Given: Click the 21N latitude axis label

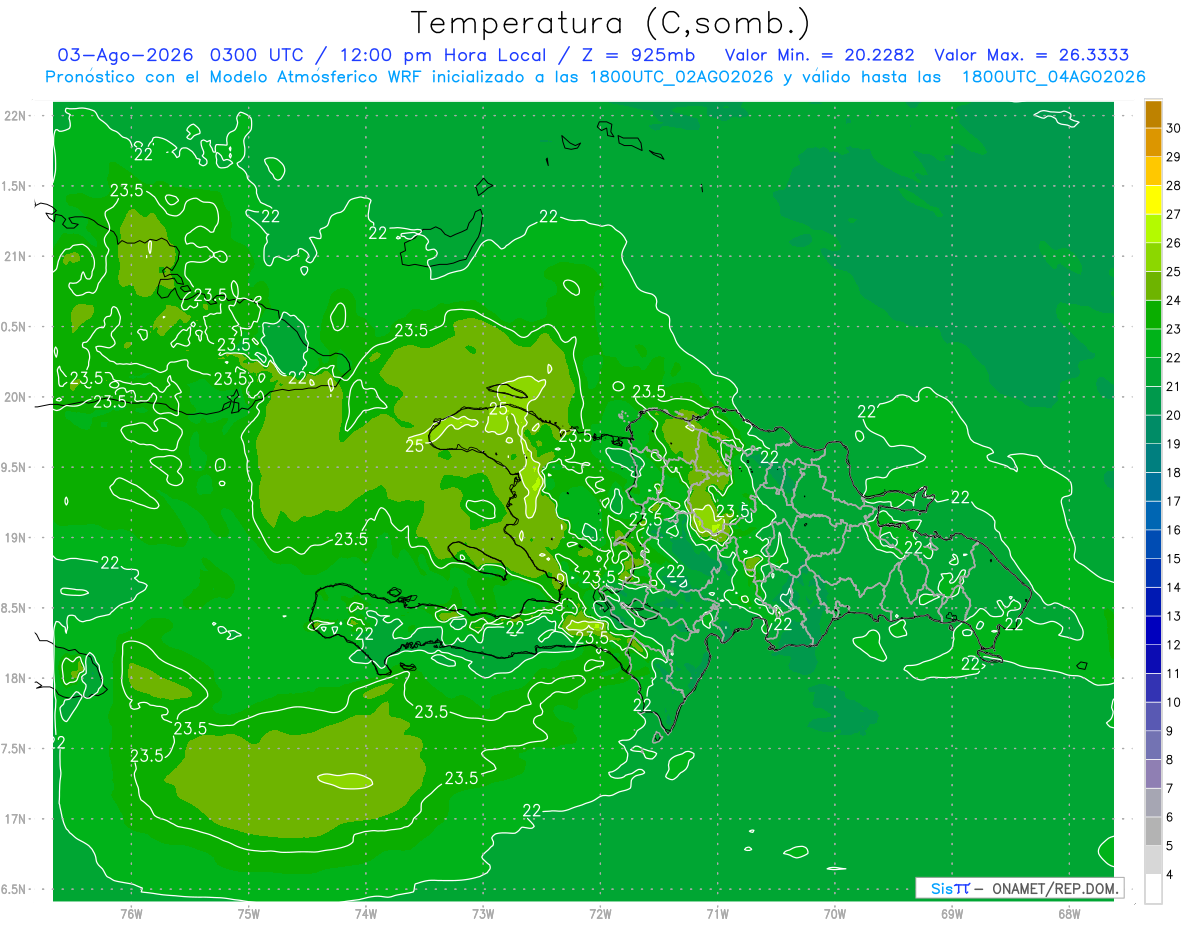Looking at the screenshot, I should pyautogui.click(x=16, y=256).
